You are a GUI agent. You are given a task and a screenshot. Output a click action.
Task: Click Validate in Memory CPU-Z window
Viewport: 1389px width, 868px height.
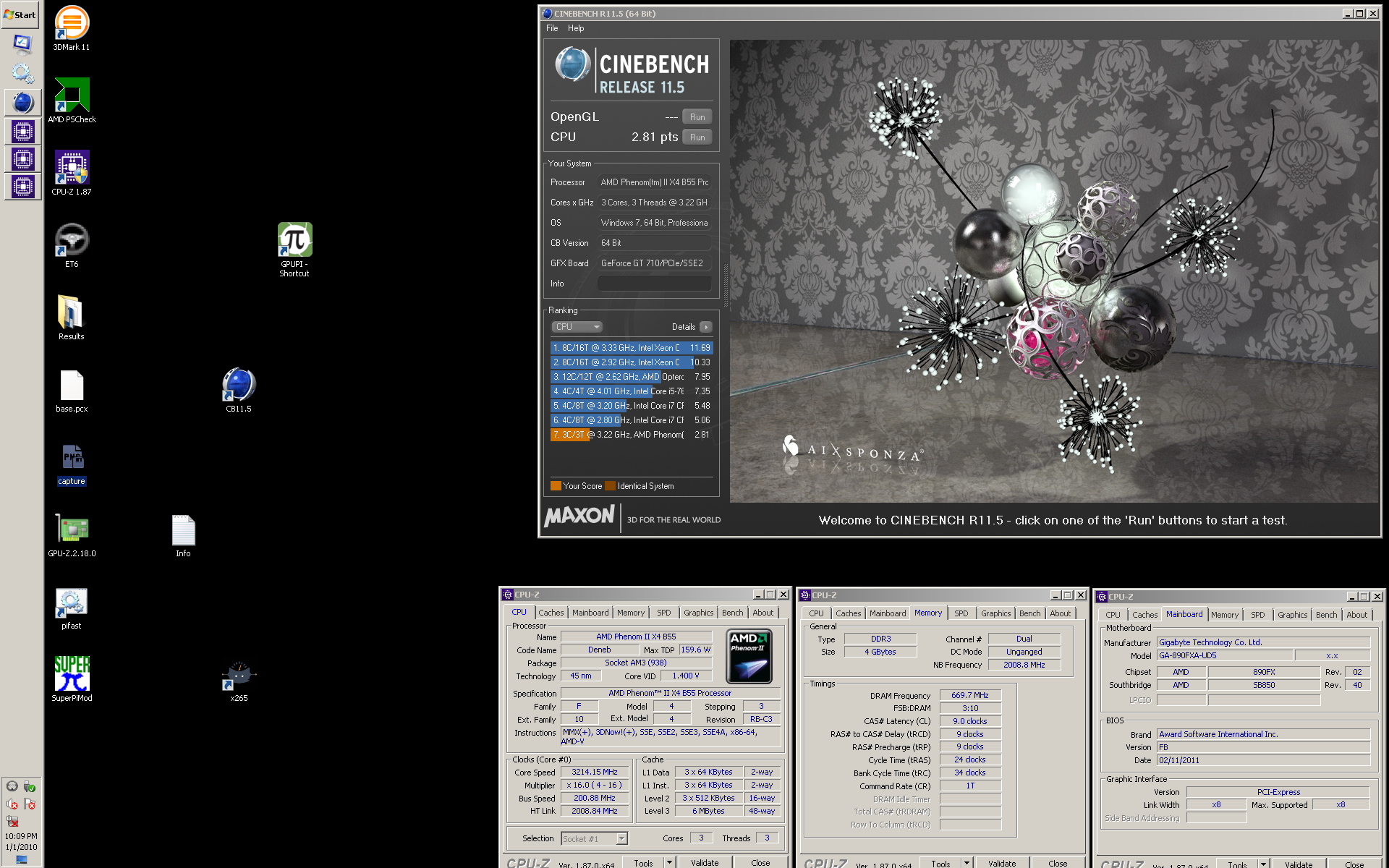pos(1002,863)
